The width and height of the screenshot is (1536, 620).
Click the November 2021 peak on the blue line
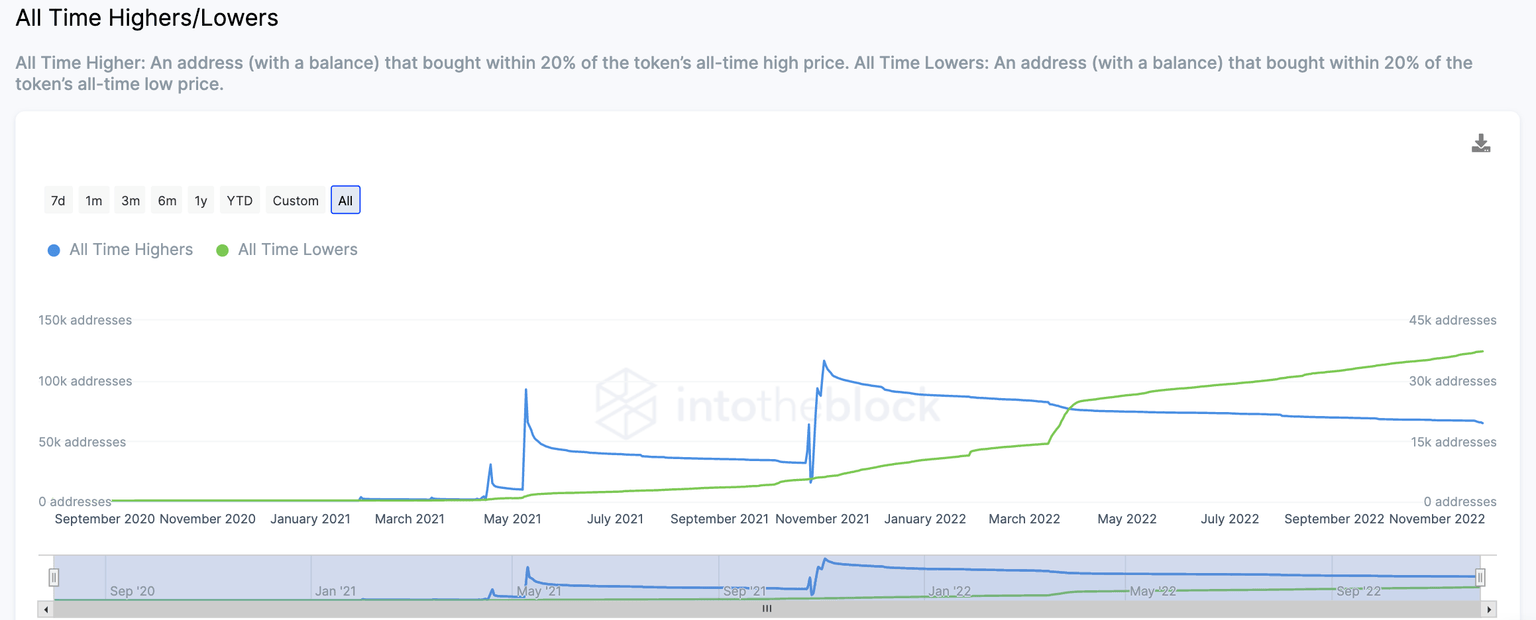824,361
